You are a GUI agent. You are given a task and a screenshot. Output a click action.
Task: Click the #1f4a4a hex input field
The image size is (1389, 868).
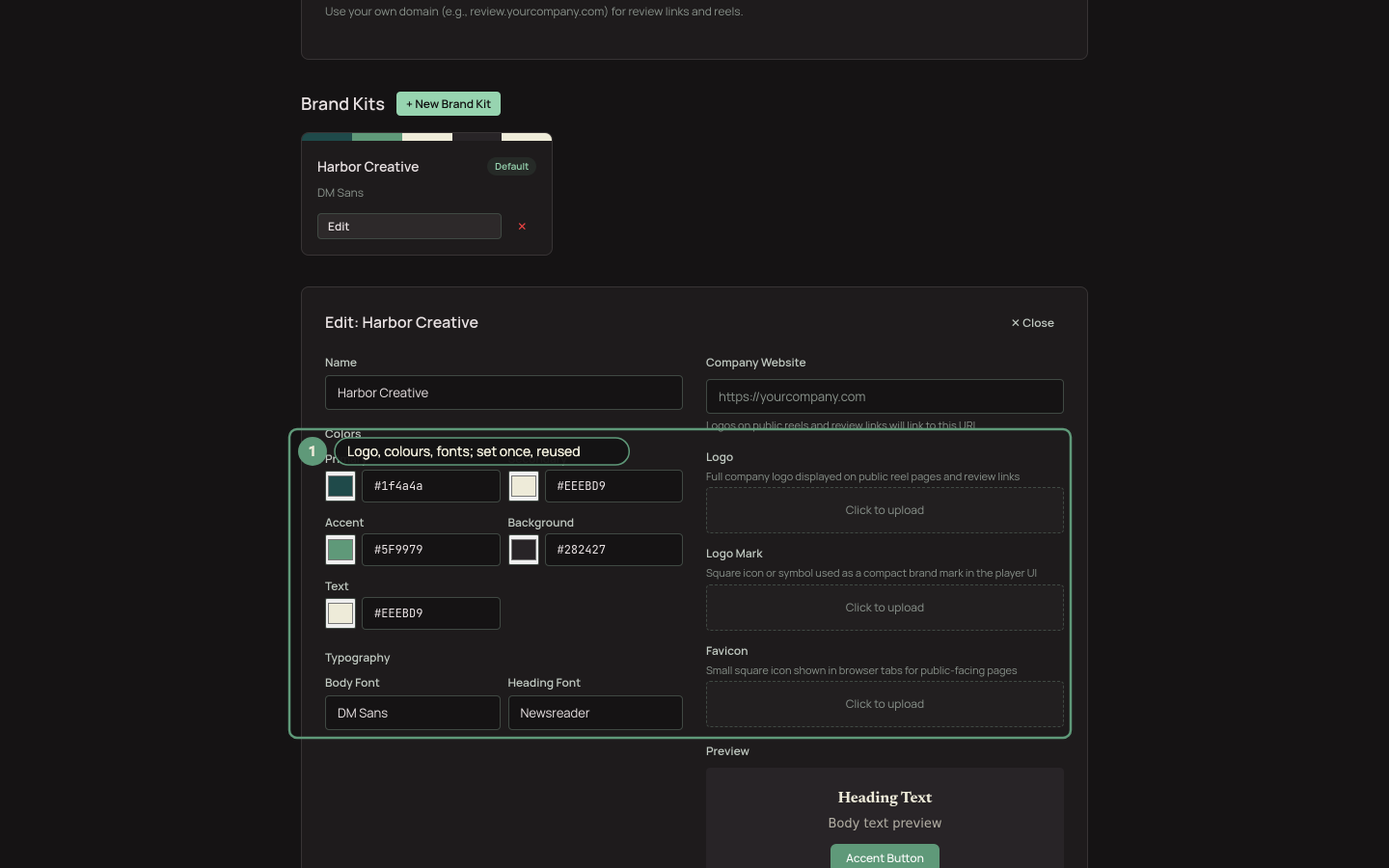click(431, 486)
